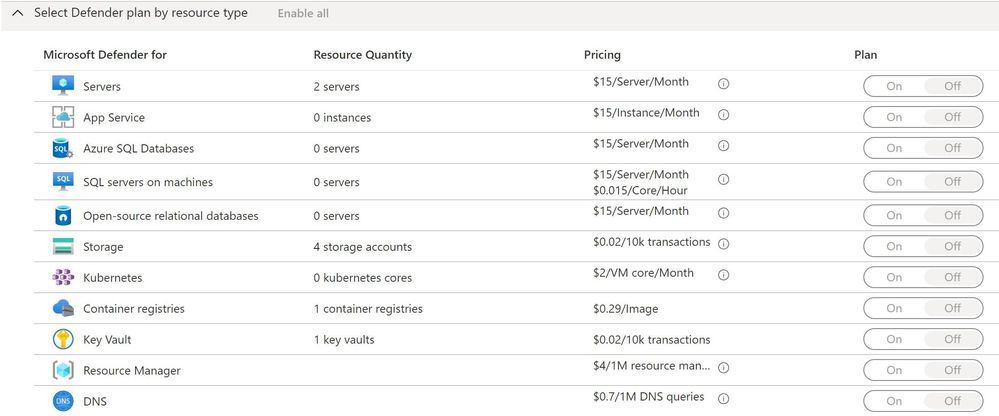Click the DNS globe icon

click(63, 401)
